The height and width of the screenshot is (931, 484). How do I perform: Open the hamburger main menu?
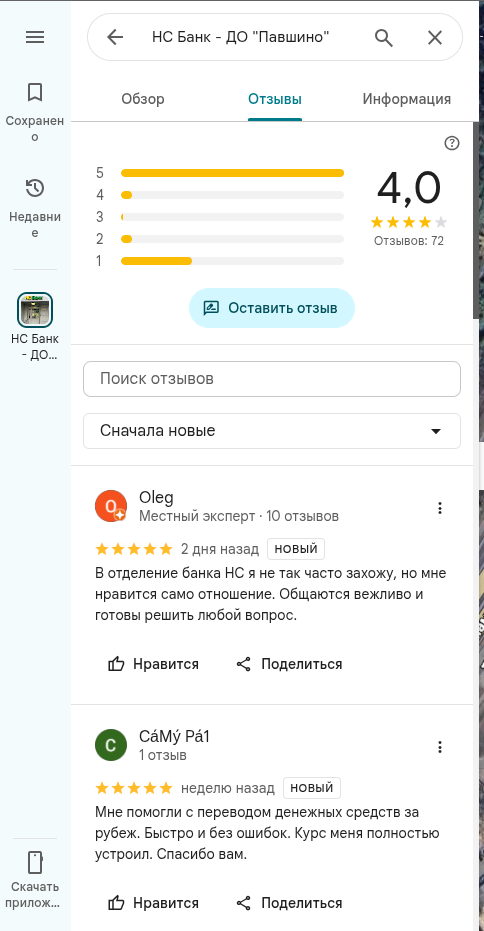pyautogui.click(x=35, y=37)
